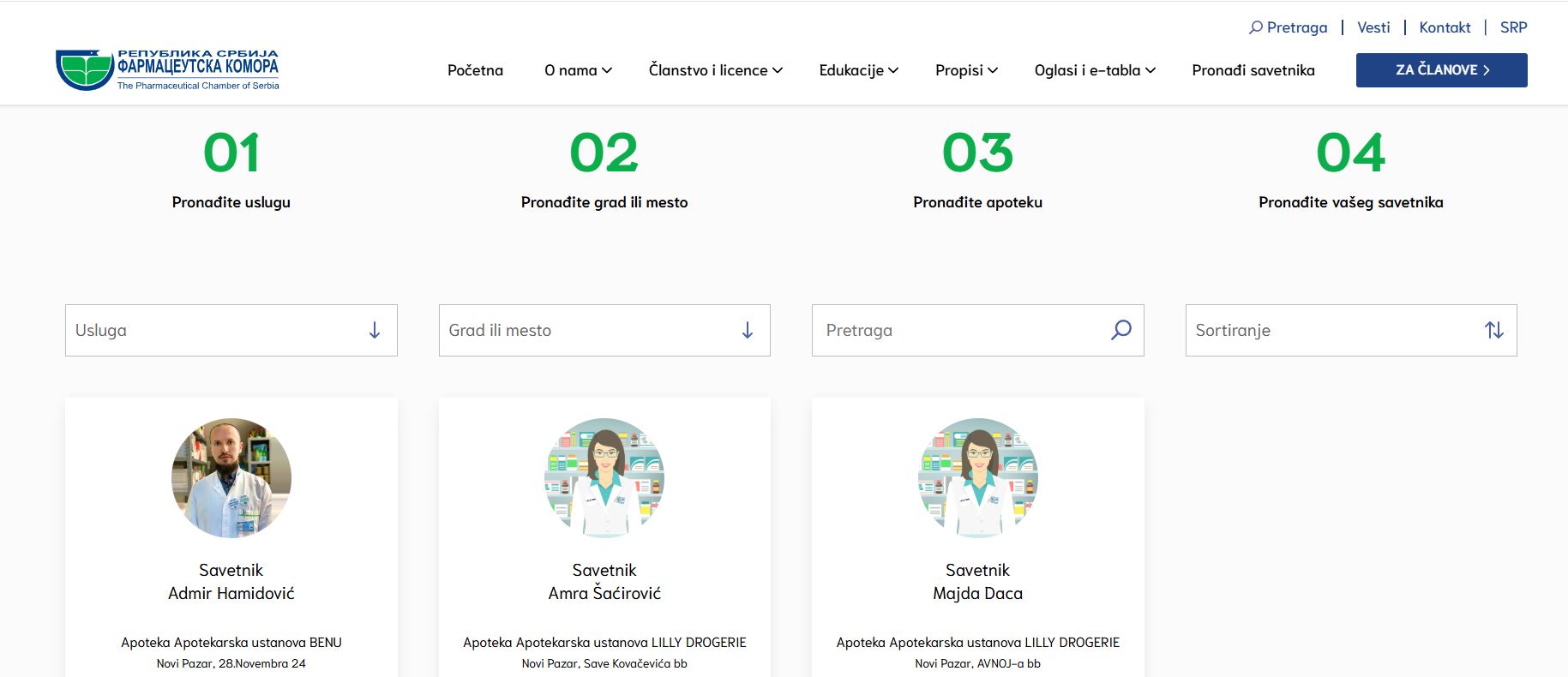Click the Pharmaceutical Chamber of Serbia logo
Image resolution: width=1568 pixels, height=677 pixels.
pos(167,69)
